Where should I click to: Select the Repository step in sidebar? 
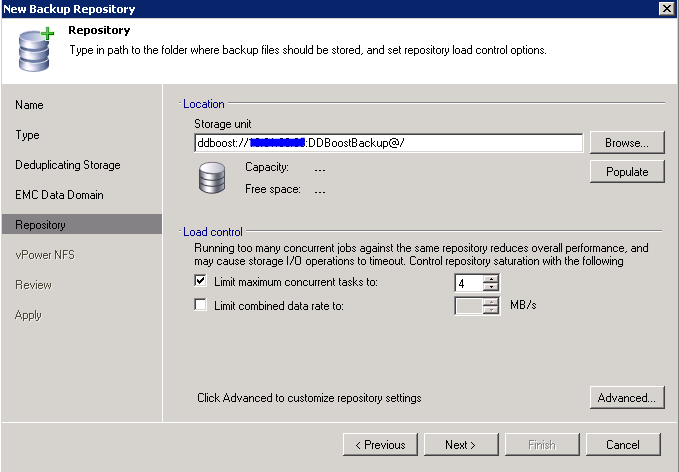pyautogui.click(x=41, y=225)
